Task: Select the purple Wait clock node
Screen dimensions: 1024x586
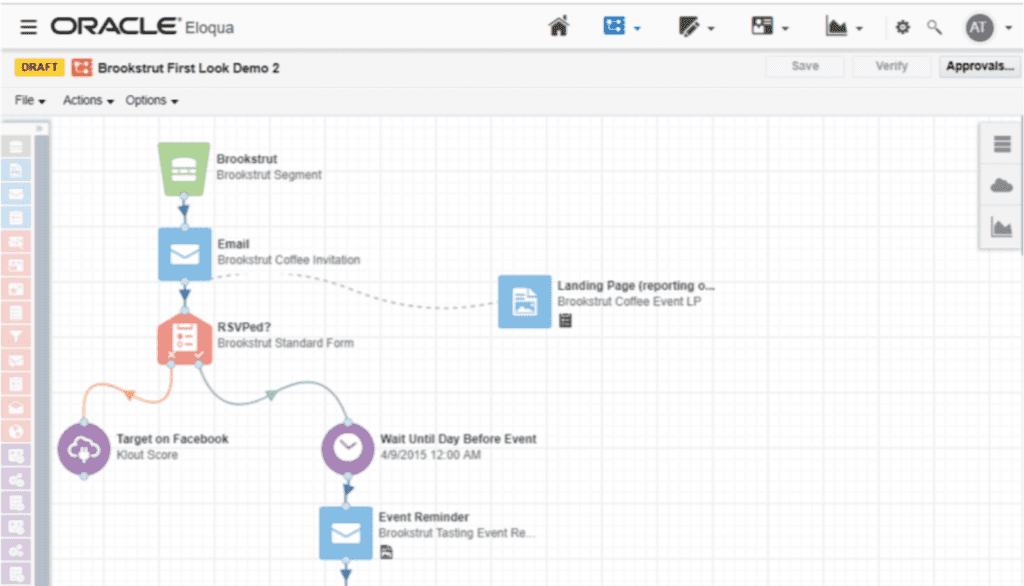Action: (347, 449)
